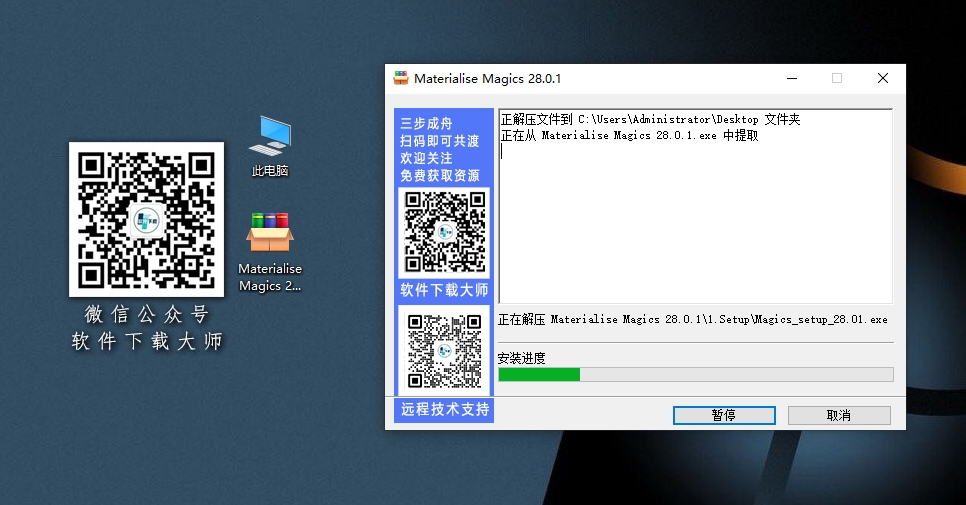Click the 软件下载大师 label in installer sidebar
This screenshot has height=505, width=966.
click(x=444, y=290)
